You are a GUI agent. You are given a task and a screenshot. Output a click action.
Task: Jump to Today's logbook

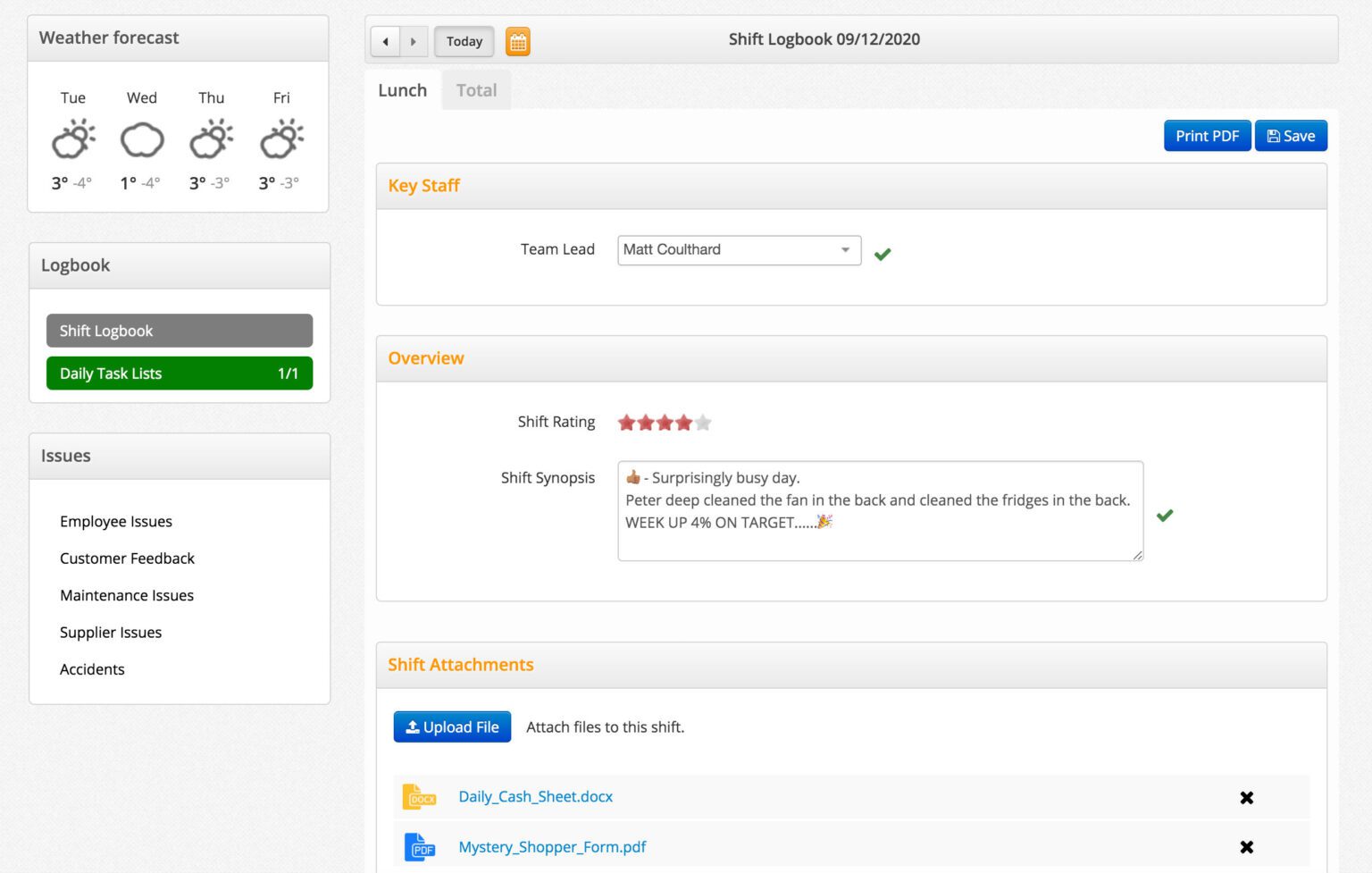coord(464,42)
